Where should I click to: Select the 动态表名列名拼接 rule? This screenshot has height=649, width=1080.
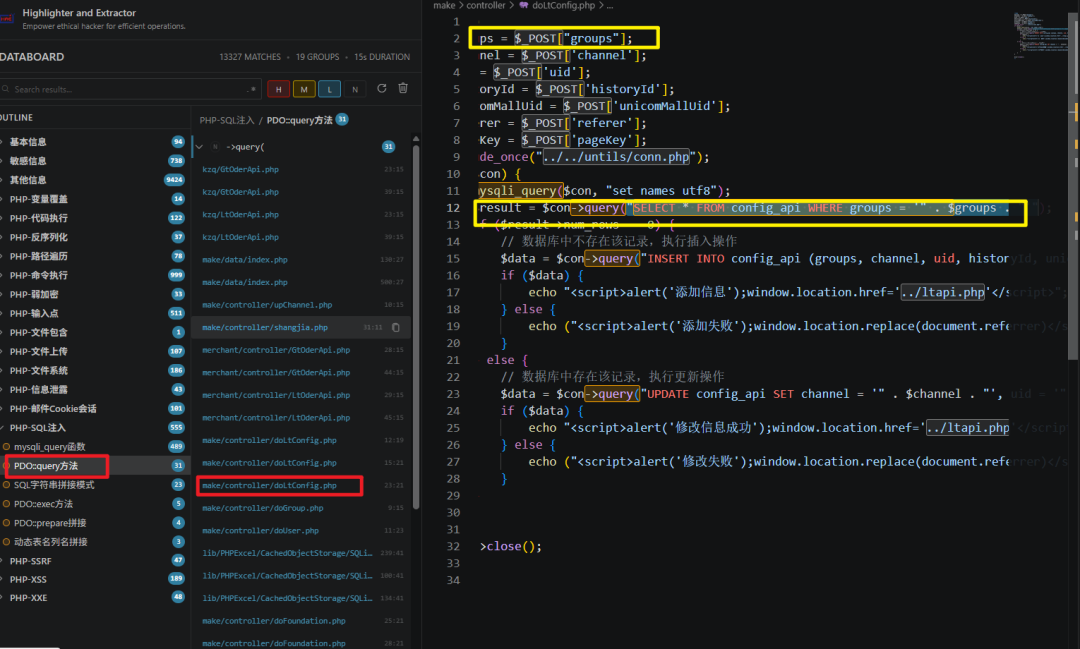(x=50, y=542)
